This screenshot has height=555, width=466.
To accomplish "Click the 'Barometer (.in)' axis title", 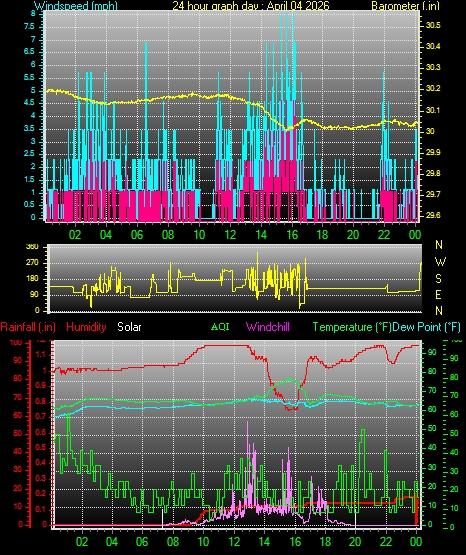I will click(x=405, y=6).
